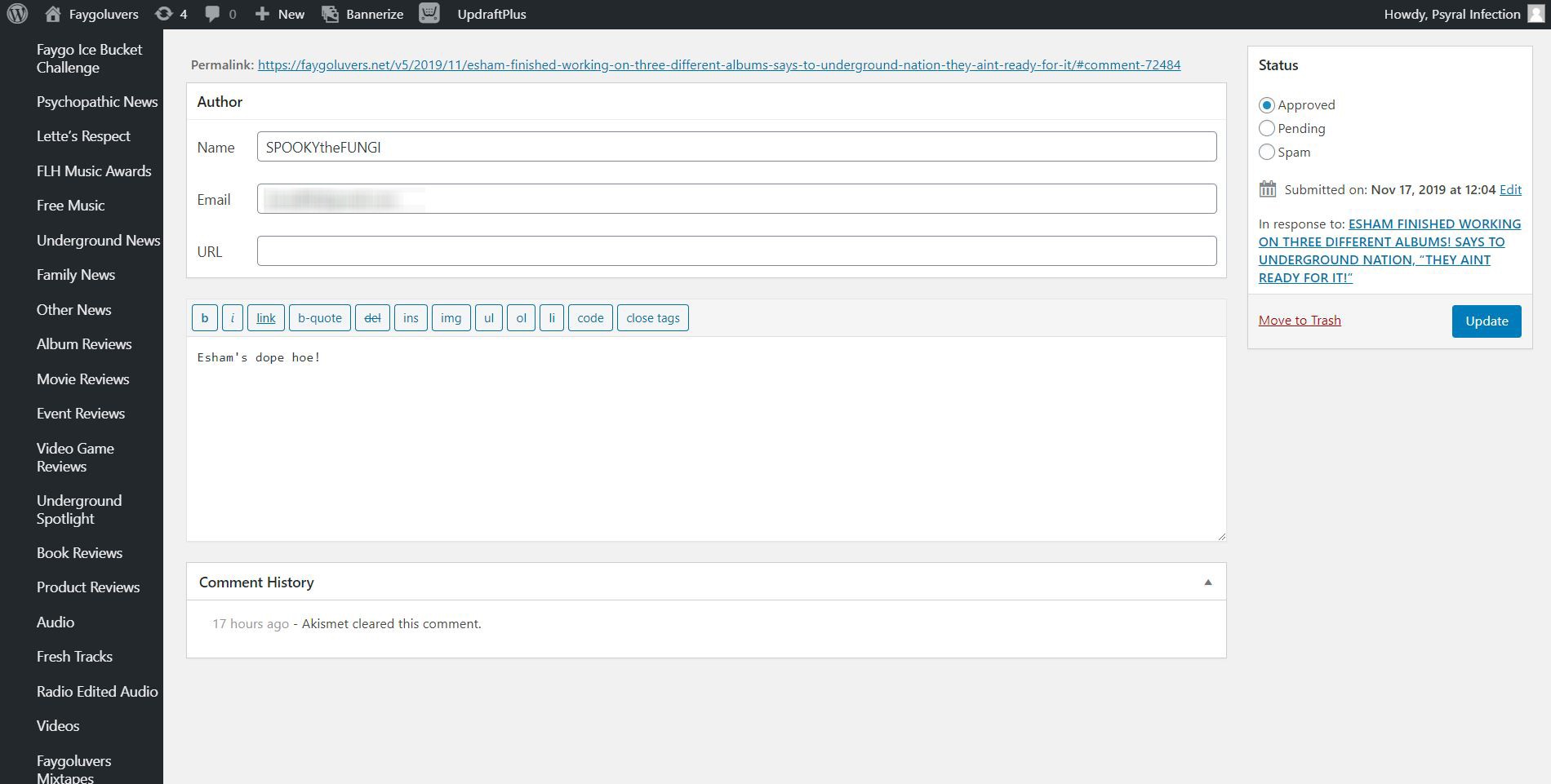Select the Approved status radio button
The height and width of the screenshot is (784, 1551).
pos(1267,105)
